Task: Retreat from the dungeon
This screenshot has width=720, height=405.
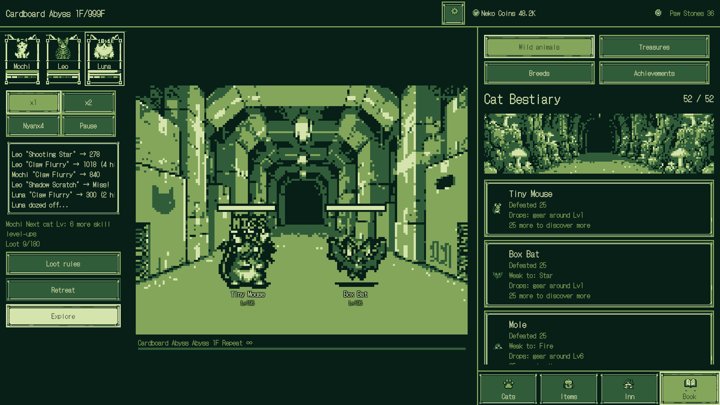Action: coord(63,290)
